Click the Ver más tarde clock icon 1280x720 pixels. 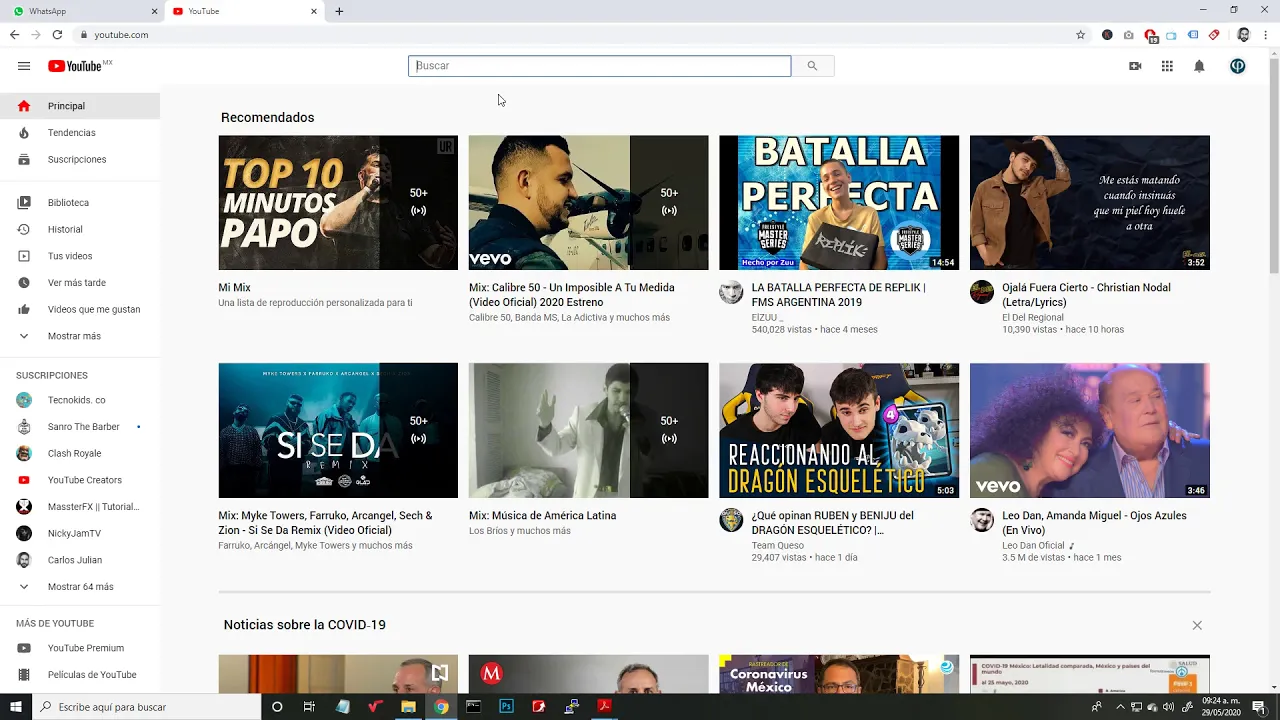tap(24, 283)
